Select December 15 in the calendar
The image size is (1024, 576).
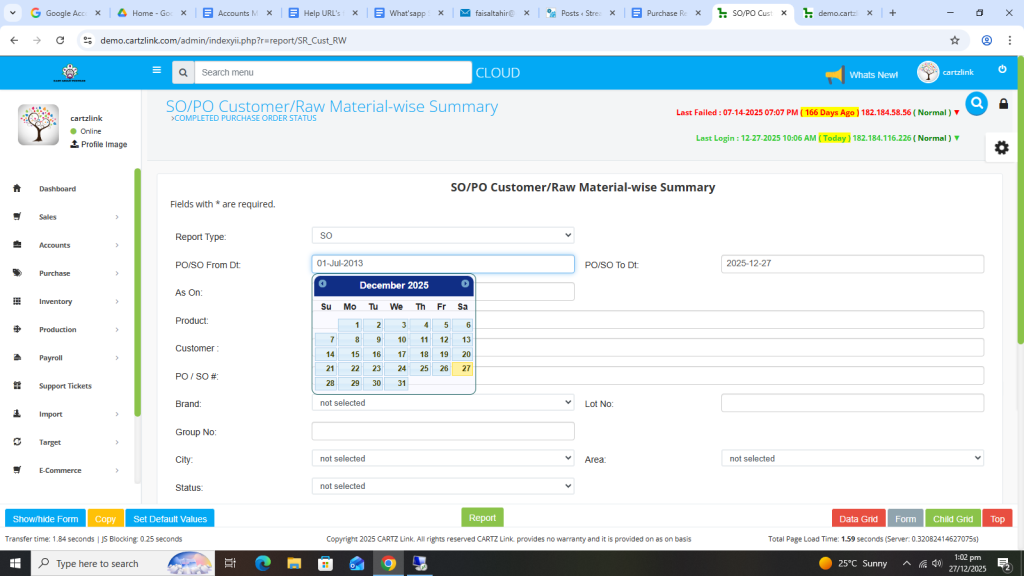click(349, 354)
